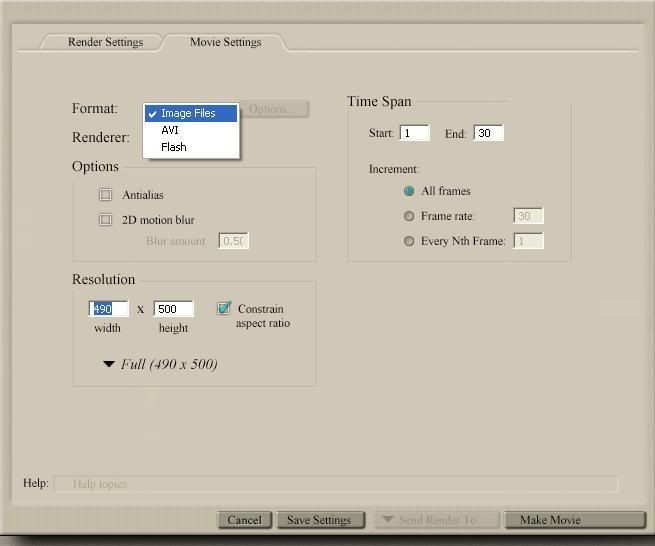Select AVI in the Format dropdown
Image resolution: width=655 pixels, height=546 pixels.
pos(170,130)
